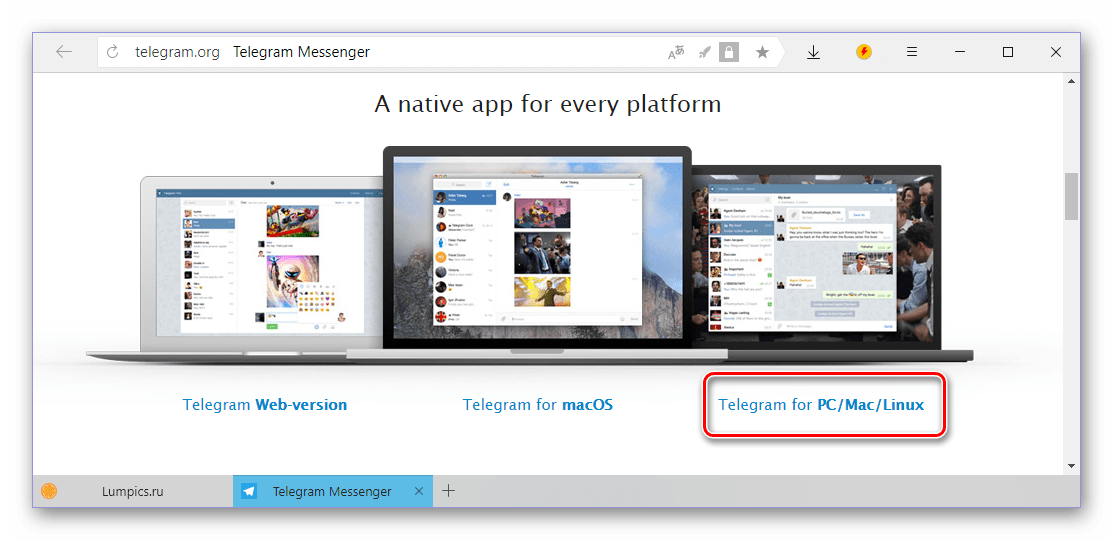Show site security via the padlock icon
1113x540 pixels.
[729, 52]
